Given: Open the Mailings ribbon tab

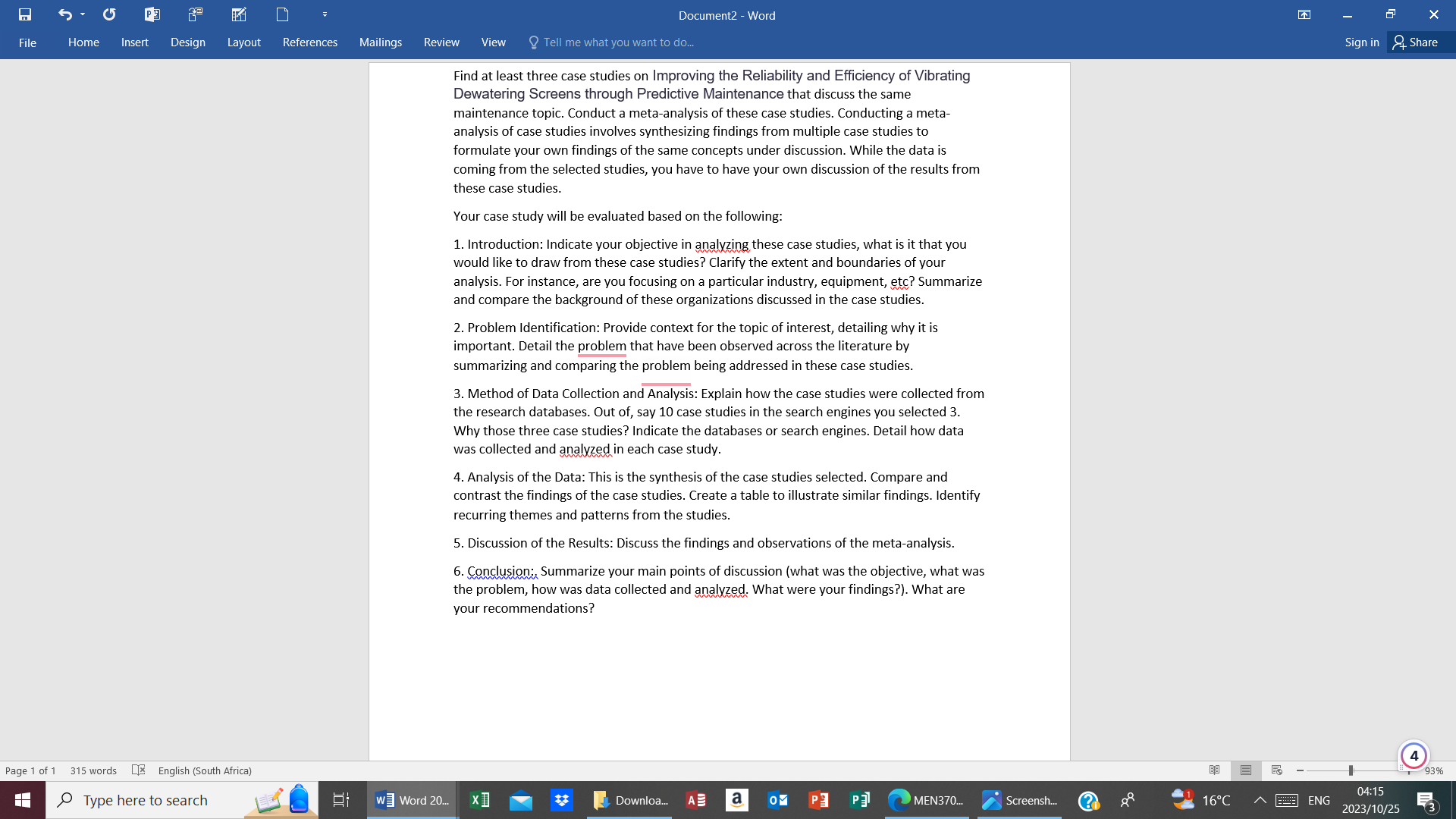Looking at the screenshot, I should point(380,42).
